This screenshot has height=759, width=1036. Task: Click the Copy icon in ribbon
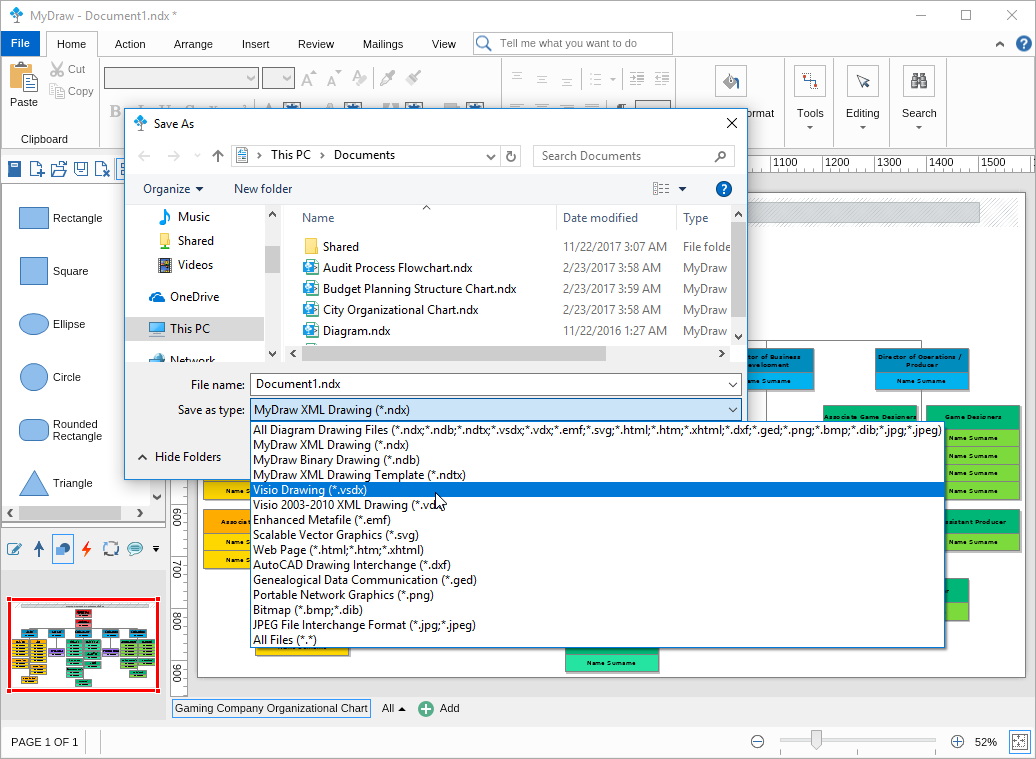(x=57, y=91)
